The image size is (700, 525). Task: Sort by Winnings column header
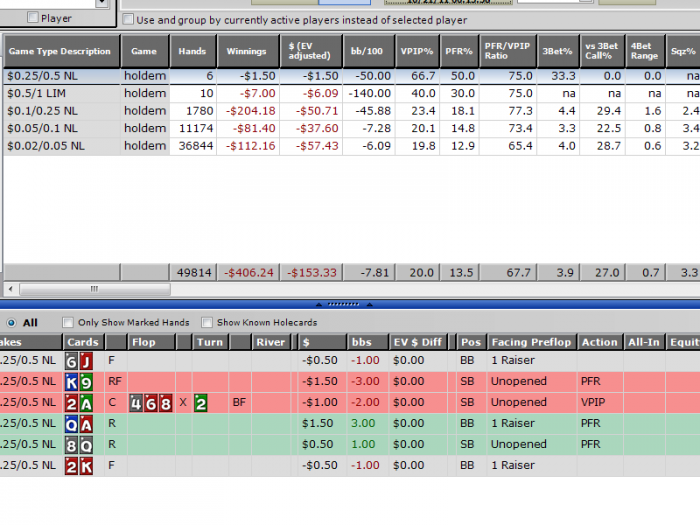pyautogui.click(x=248, y=51)
